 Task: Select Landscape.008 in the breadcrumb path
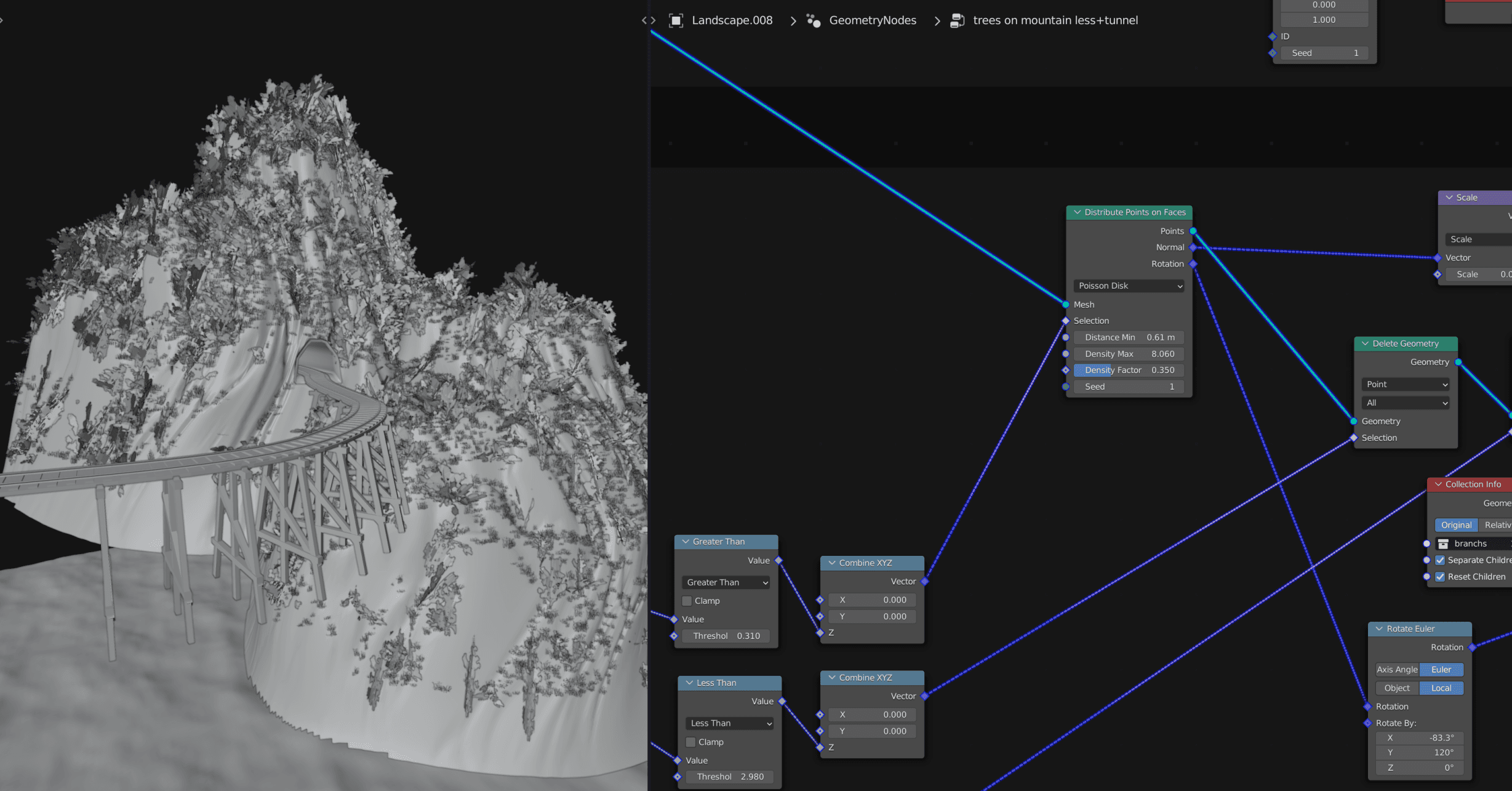pyautogui.click(x=732, y=20)
